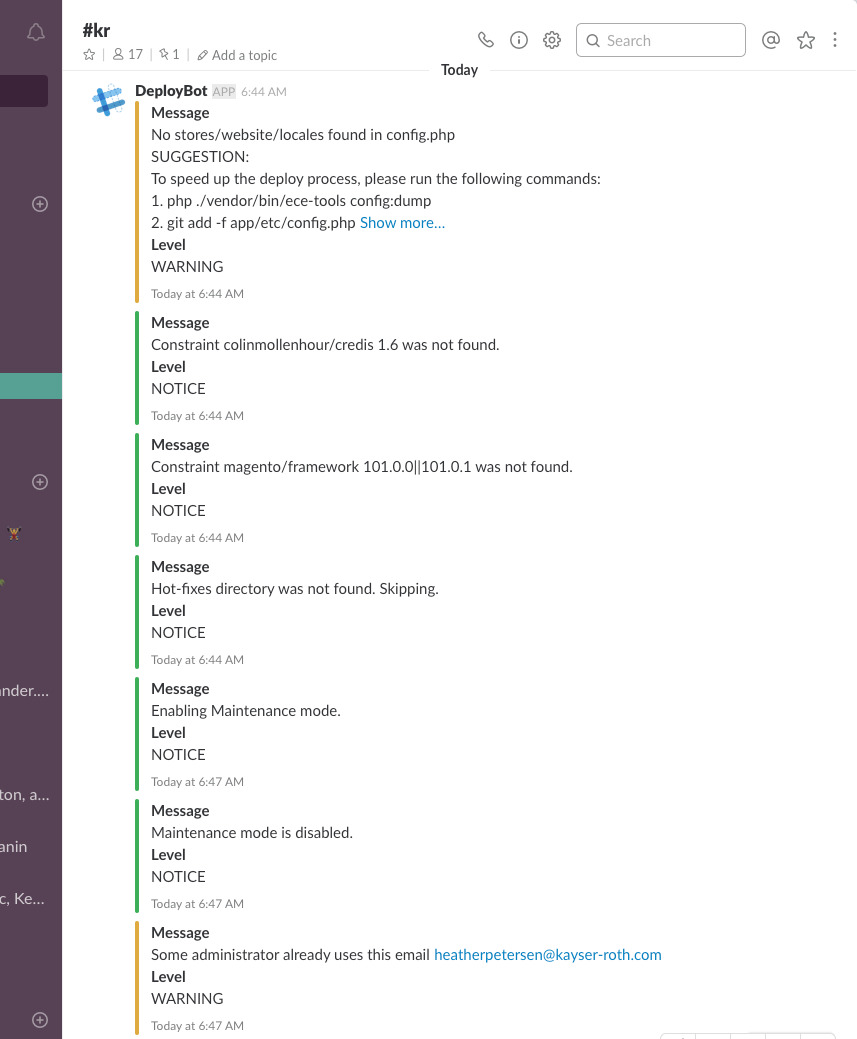Open the more options overflow menu

point(835,40)
